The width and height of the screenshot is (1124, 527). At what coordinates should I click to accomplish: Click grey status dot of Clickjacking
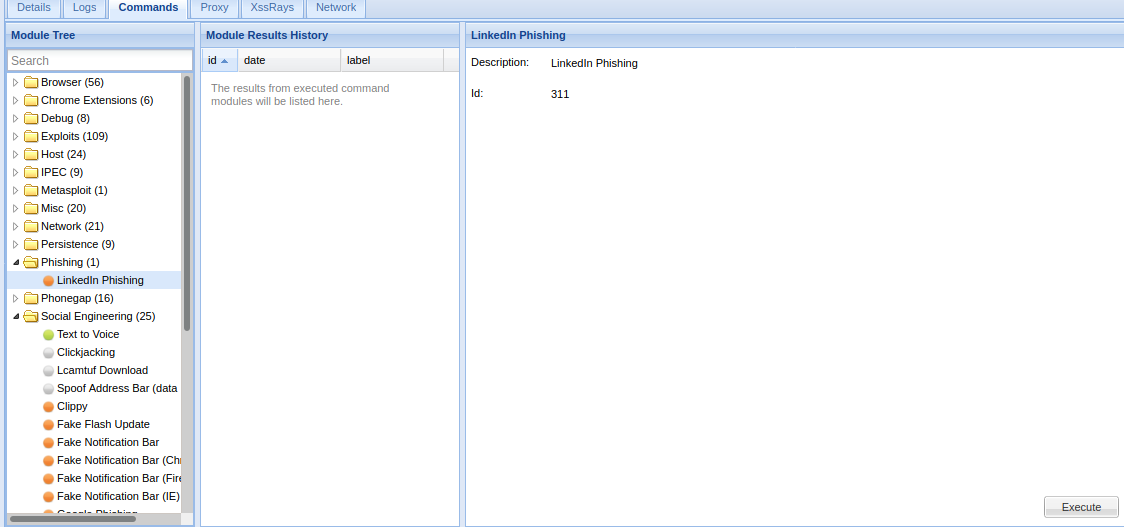pos(48,353)
